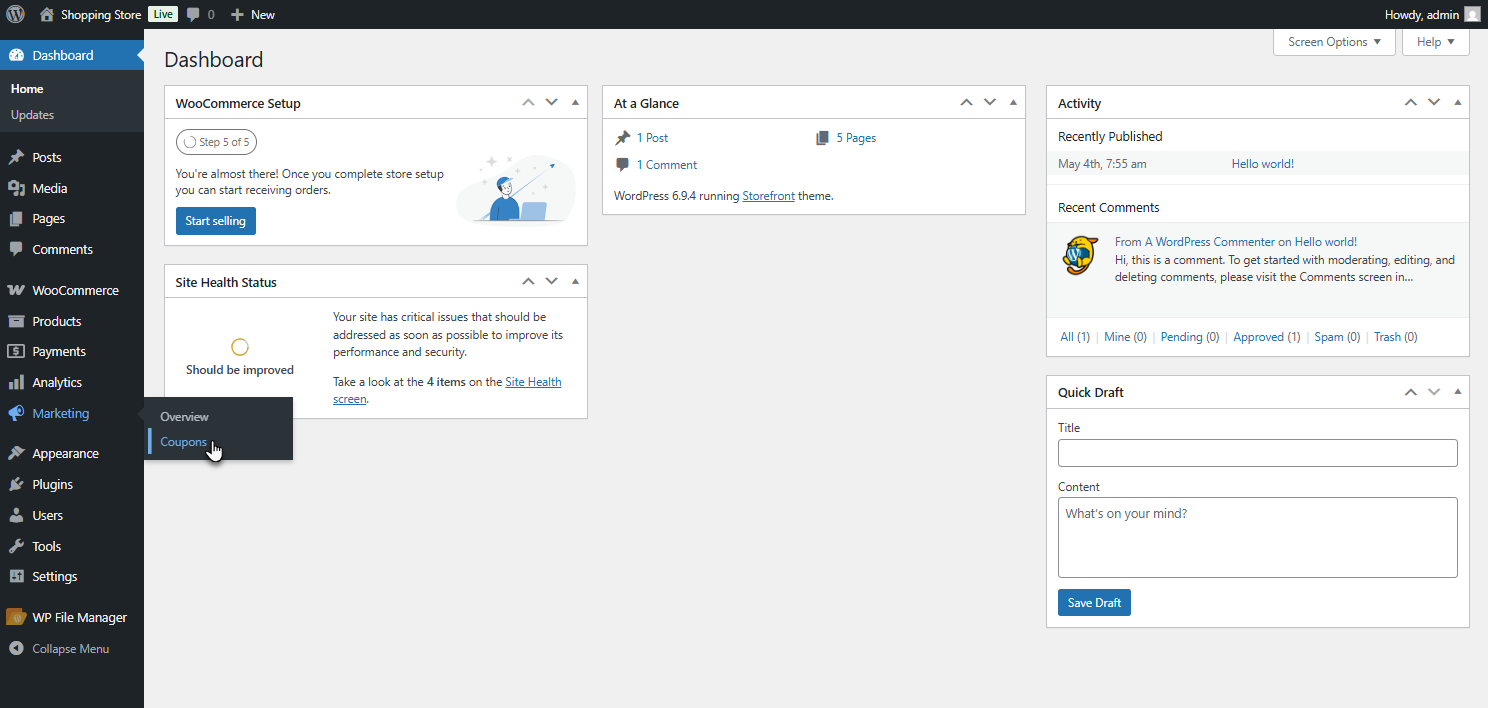Click the Analytics bar chart icon
The width and height of the screenshot is (1488, 708).
click(x=16, y=382)
